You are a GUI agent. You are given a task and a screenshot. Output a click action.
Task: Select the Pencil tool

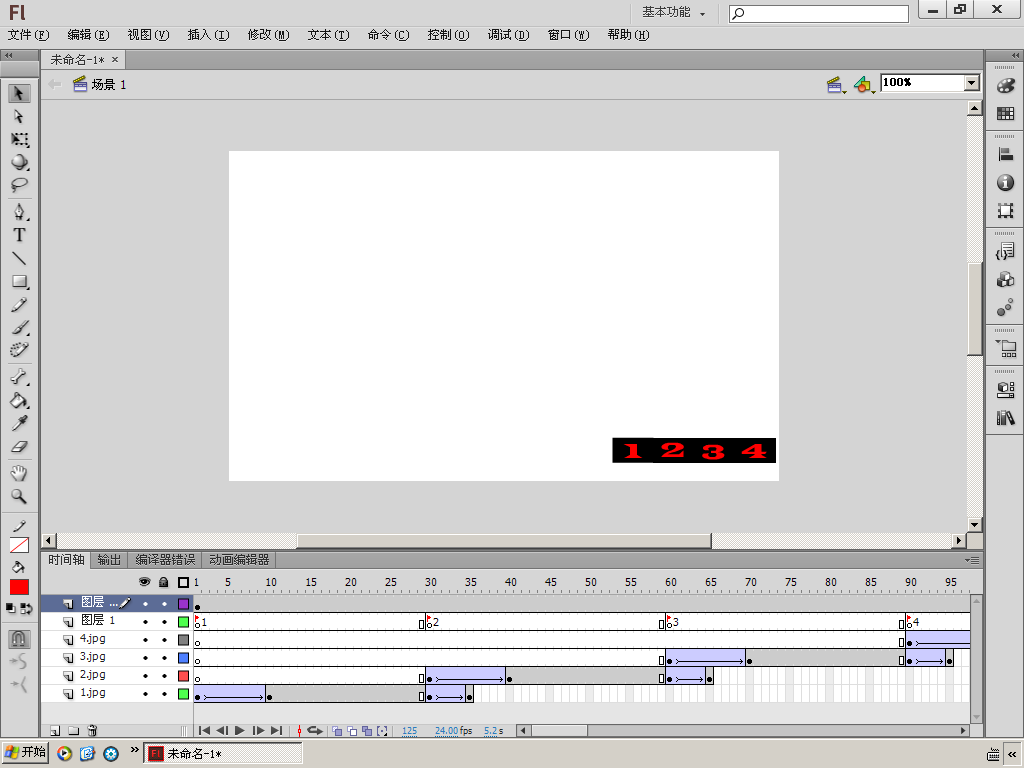(19, 304)
